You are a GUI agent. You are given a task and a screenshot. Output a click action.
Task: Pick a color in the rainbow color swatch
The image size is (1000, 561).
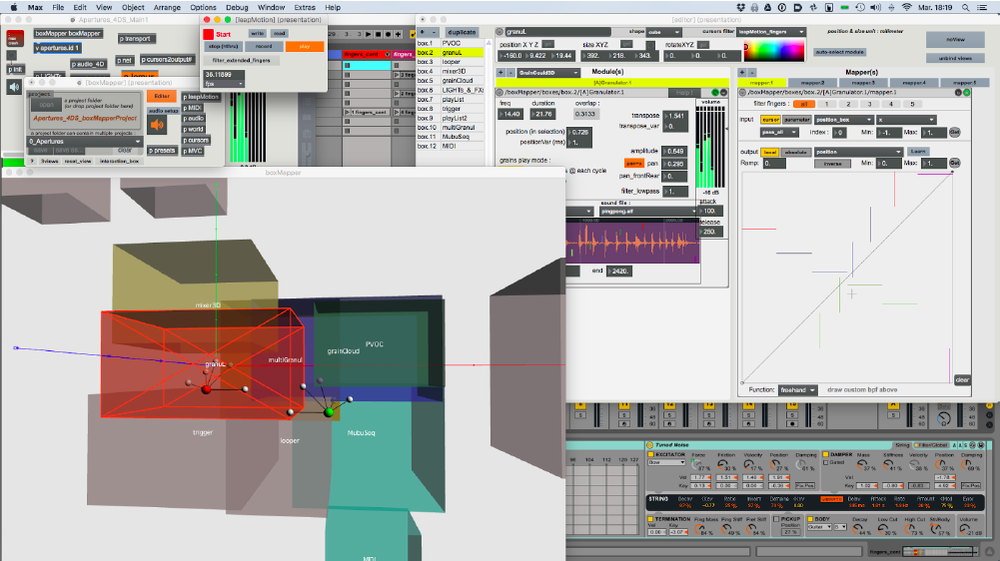774,50
